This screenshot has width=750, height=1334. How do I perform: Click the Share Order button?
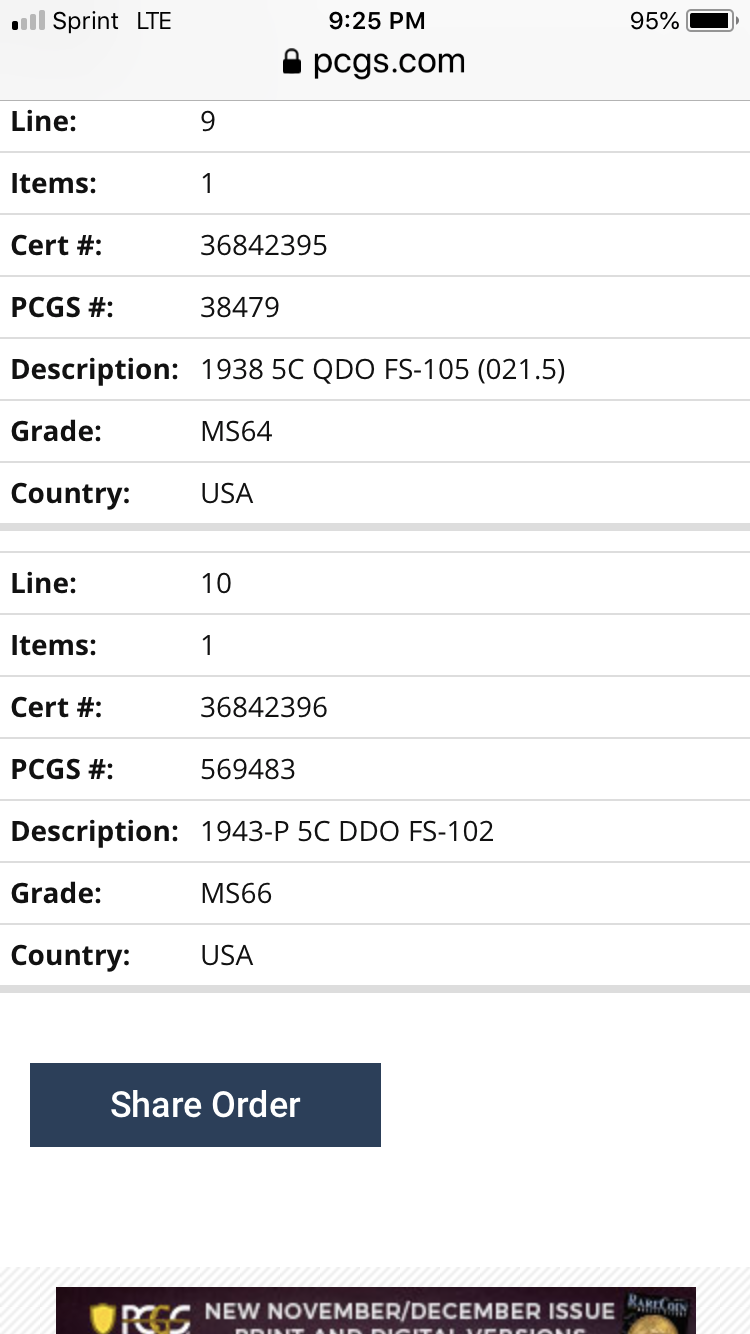coord(205,1104)
